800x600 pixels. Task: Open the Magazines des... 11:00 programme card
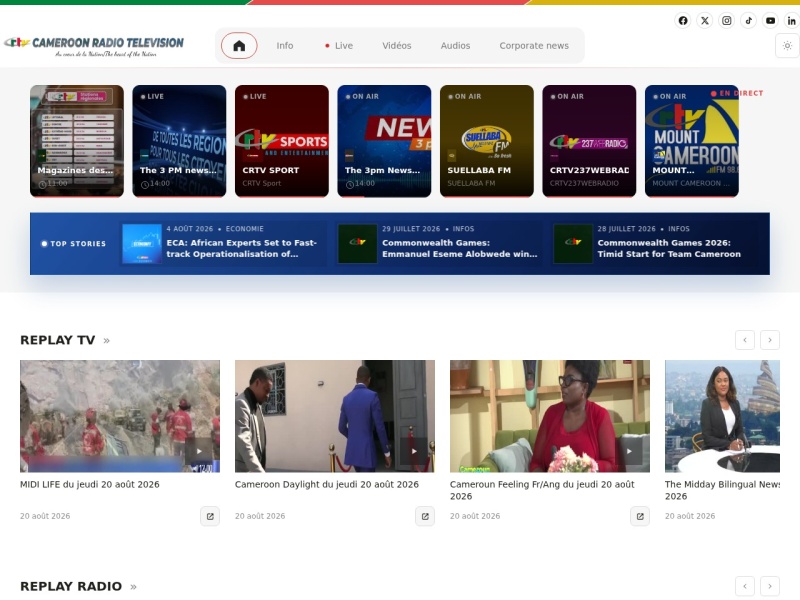coord(77,141)
